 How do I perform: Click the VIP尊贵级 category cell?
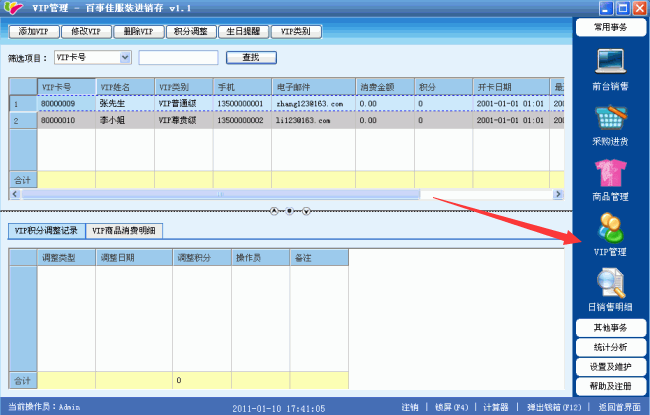click(184, 121)
